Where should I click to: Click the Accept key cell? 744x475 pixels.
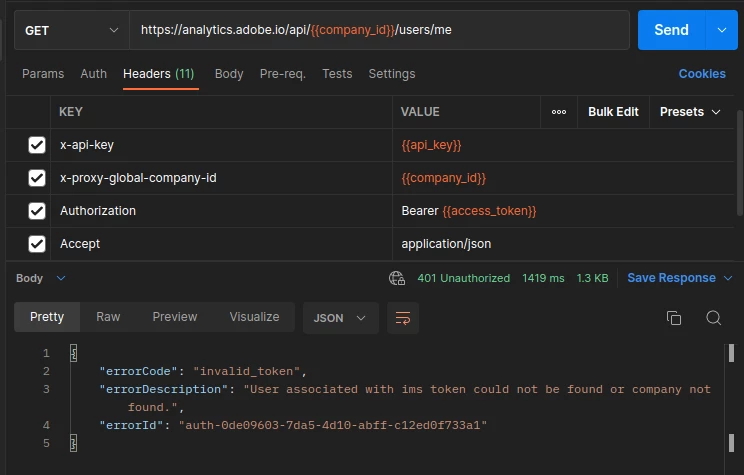point(222,244)
